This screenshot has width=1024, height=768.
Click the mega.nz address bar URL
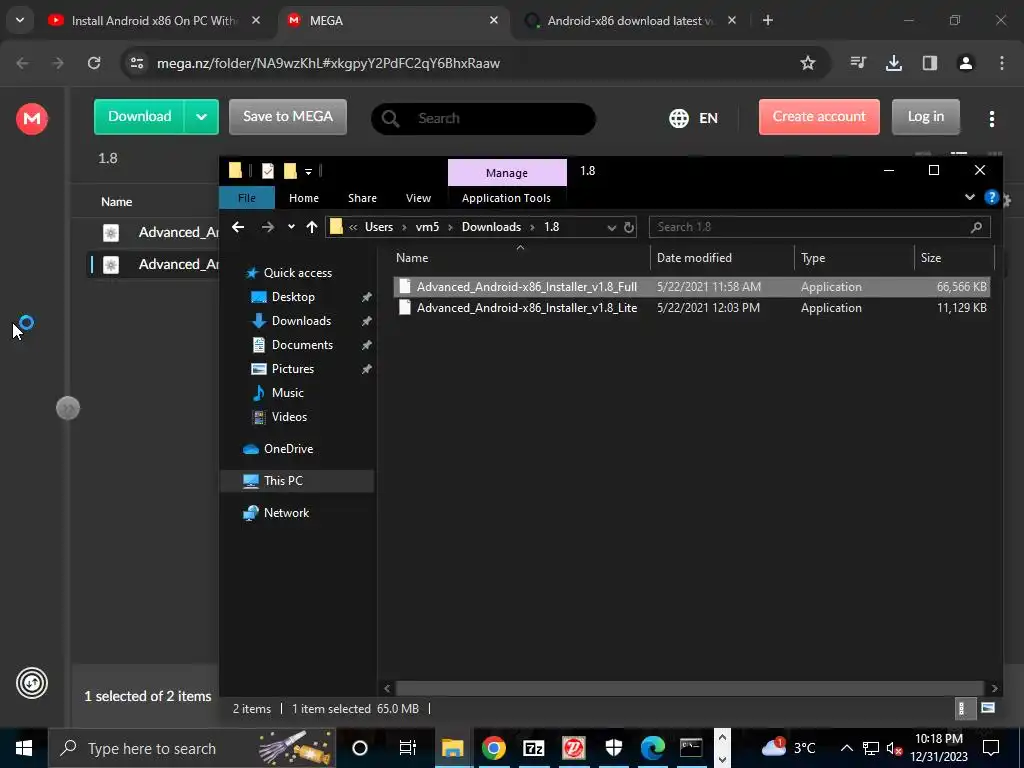point(328,63)
